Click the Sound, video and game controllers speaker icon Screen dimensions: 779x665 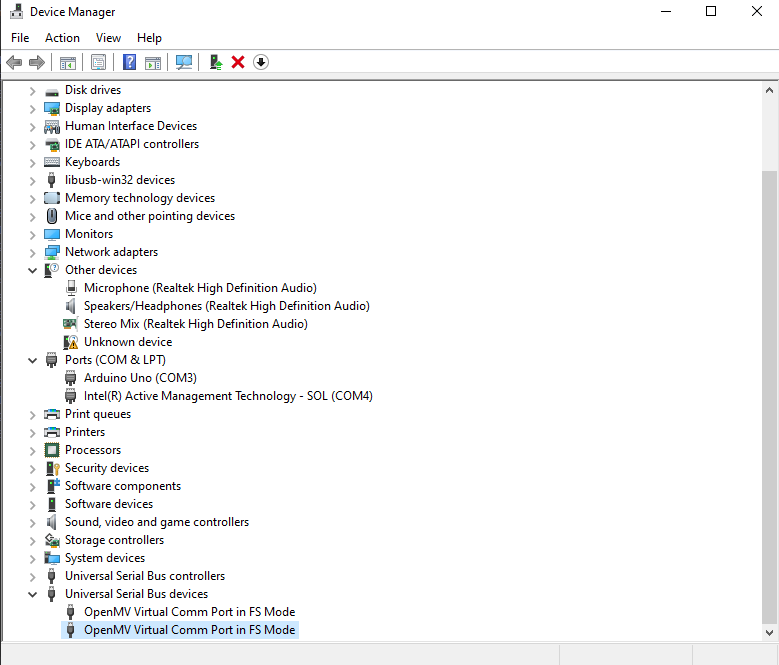pos(52,522)
